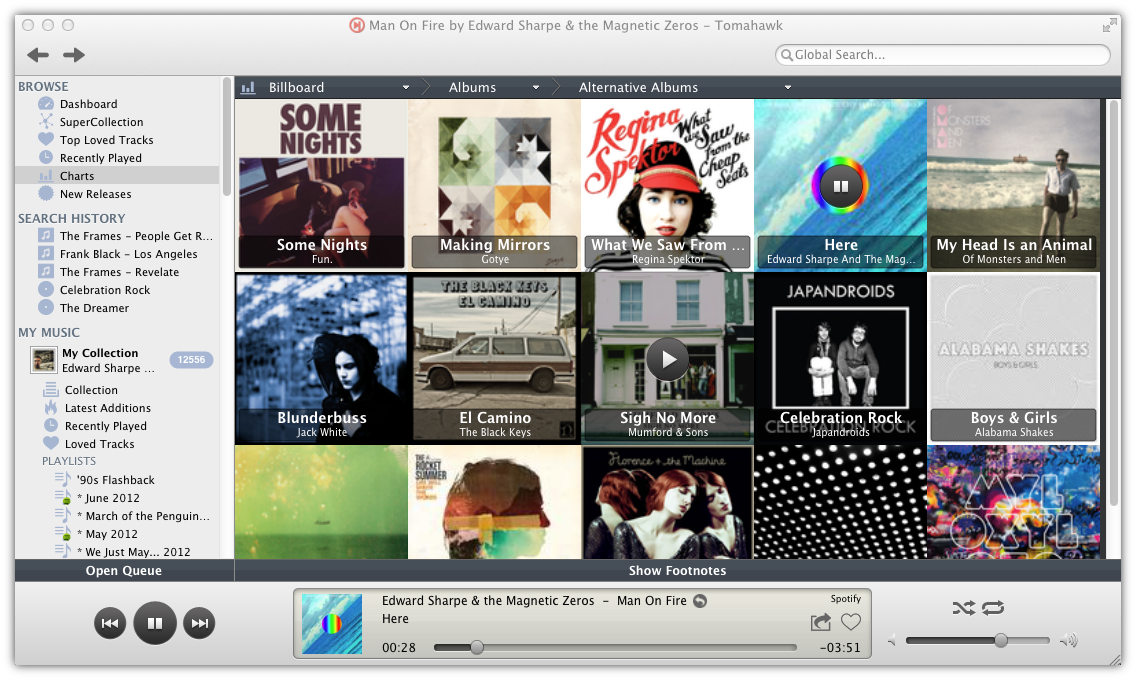
Task: Click the 12556 track count badge
Action: [191, 360]
